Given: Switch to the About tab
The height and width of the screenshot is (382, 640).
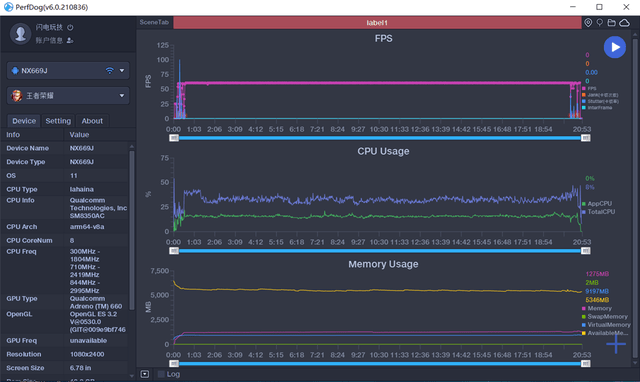Looking at the screenshot, I should point(92,121).
